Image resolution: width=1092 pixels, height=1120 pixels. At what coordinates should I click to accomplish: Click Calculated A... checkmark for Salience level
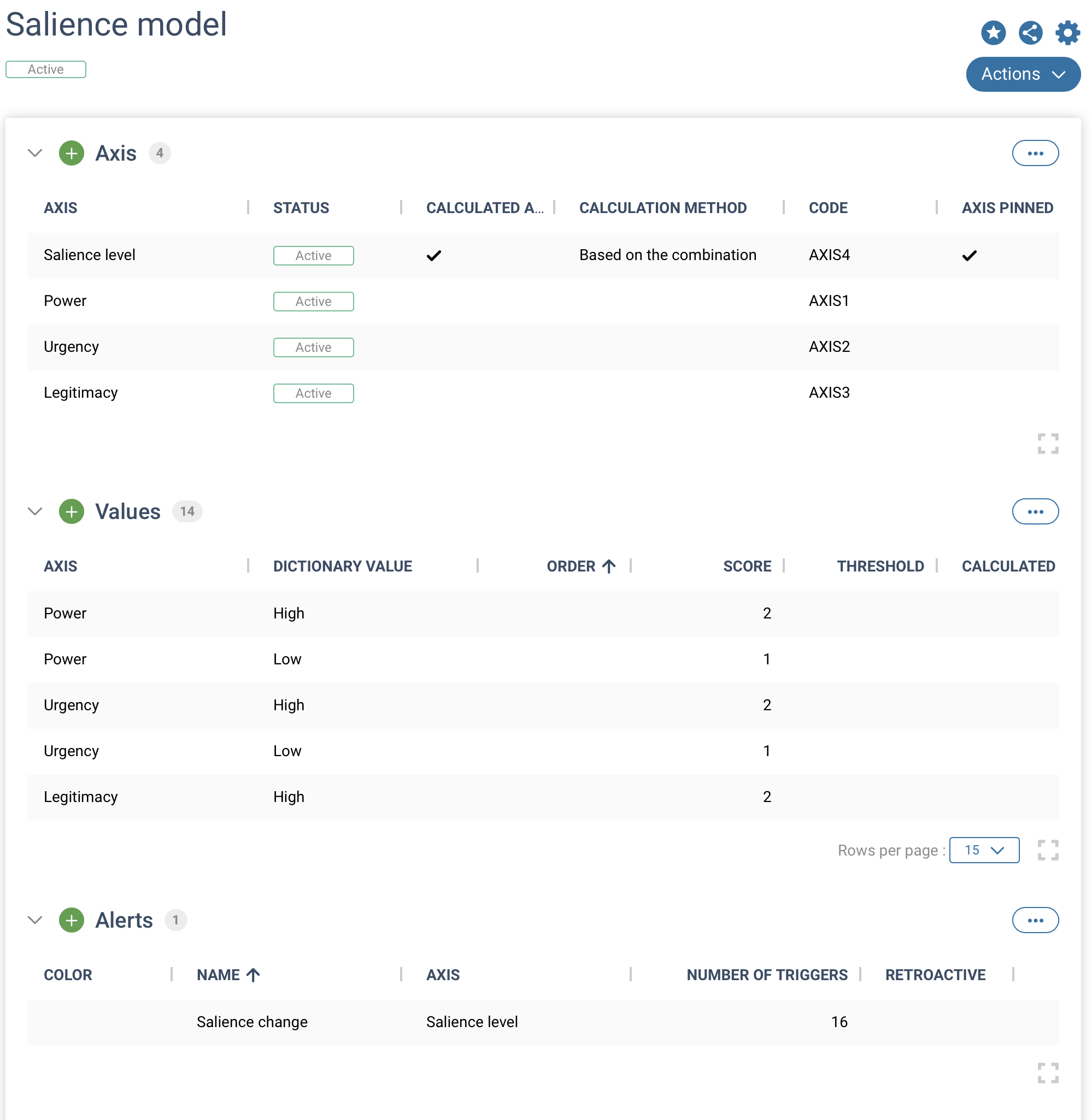tap(434, 256)
